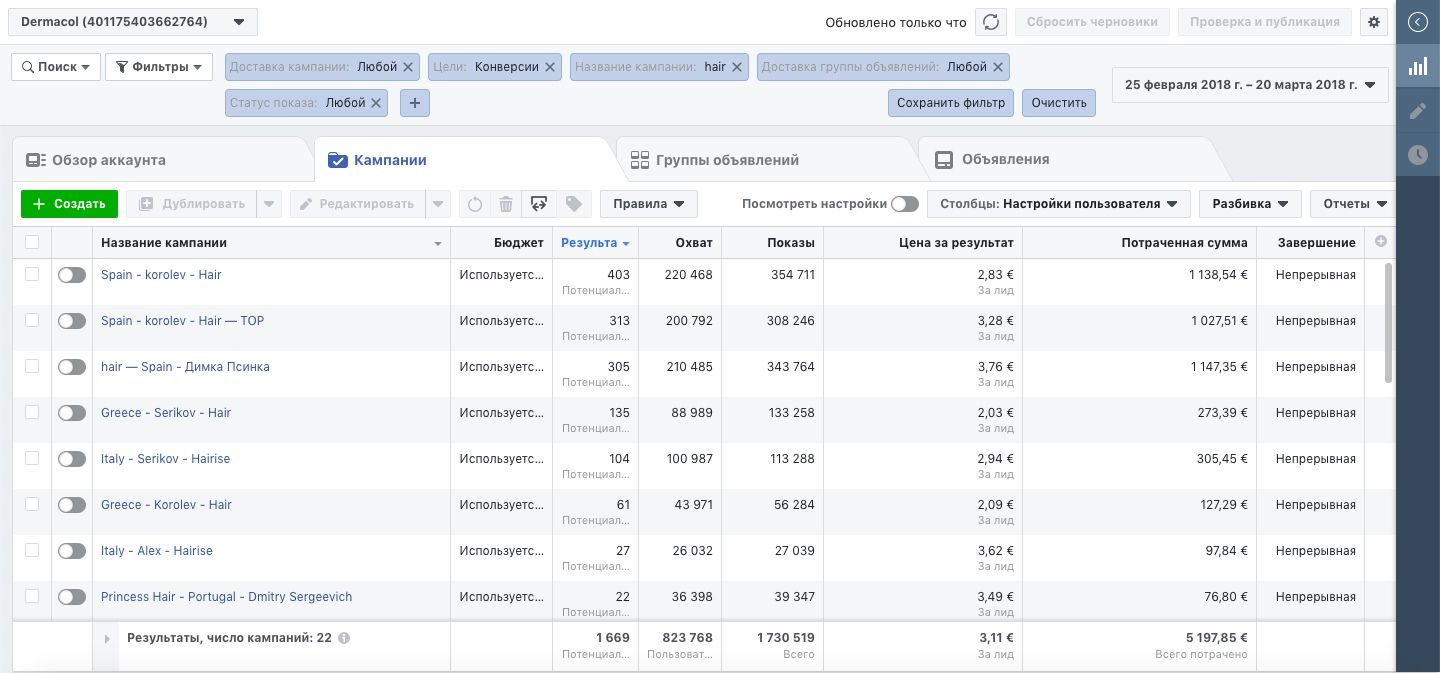
Task: Open the Dermacol account selector
Action: click(x=133, y=22)
